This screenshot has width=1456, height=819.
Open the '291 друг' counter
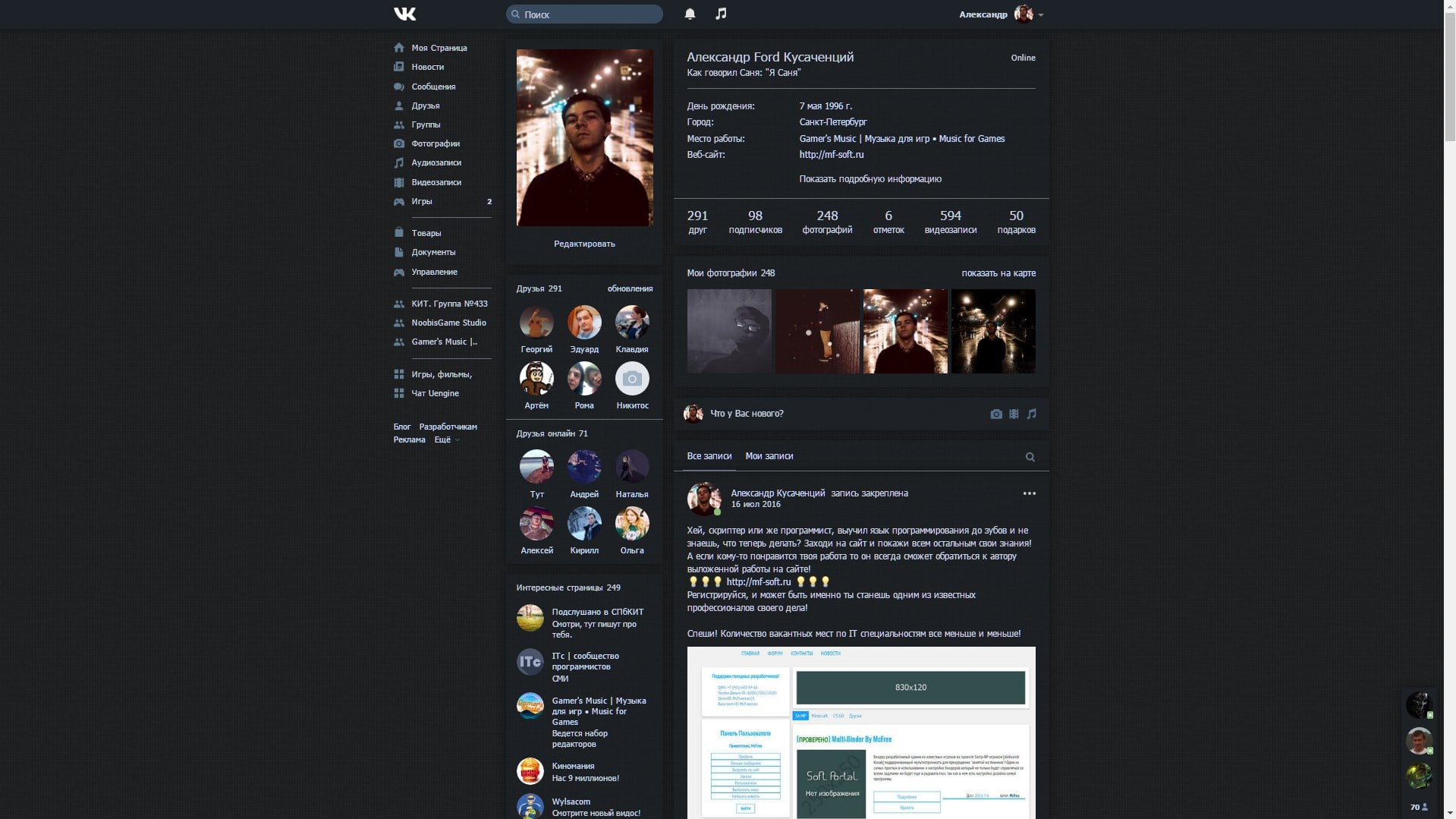tap(697, 222)
